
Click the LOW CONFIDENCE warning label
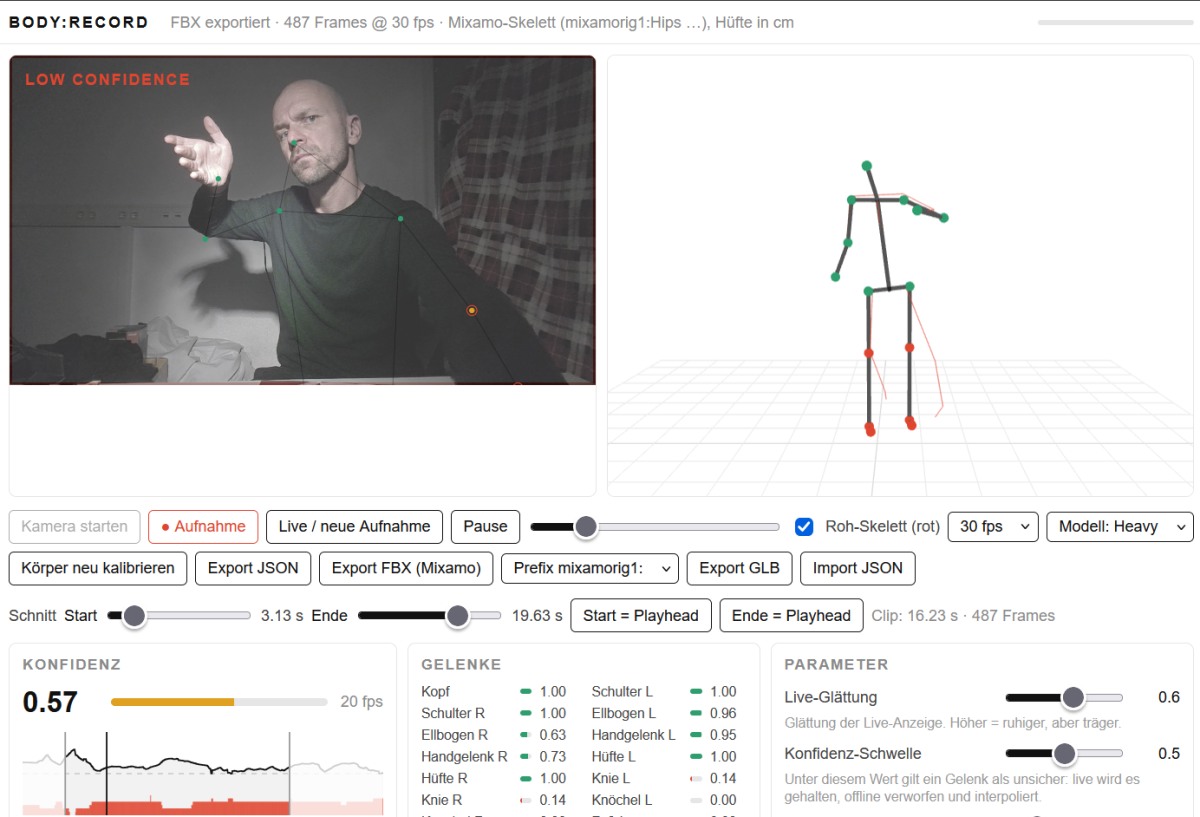(107, 80)
